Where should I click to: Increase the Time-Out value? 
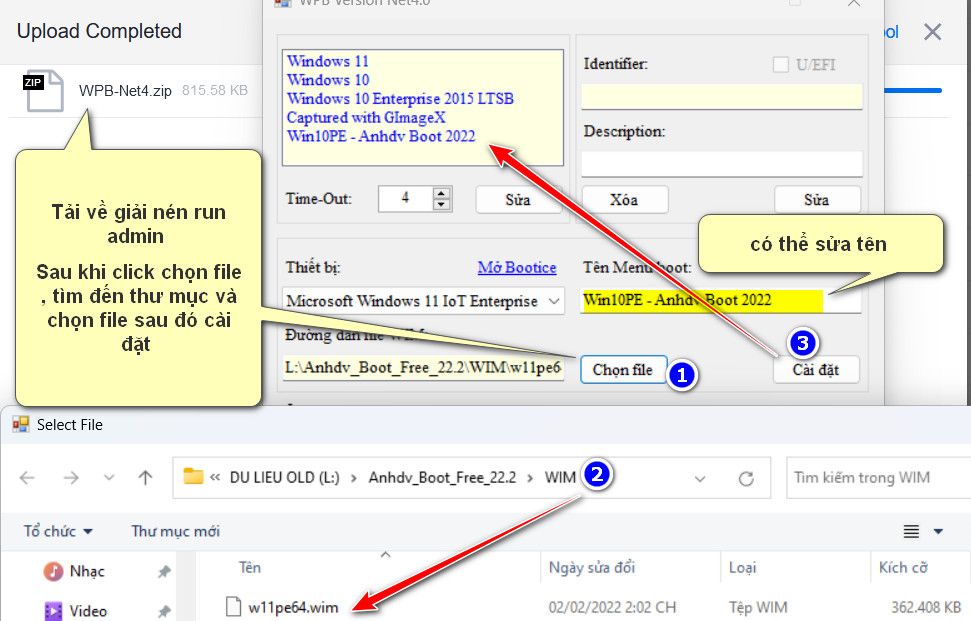tap(442, 193)
